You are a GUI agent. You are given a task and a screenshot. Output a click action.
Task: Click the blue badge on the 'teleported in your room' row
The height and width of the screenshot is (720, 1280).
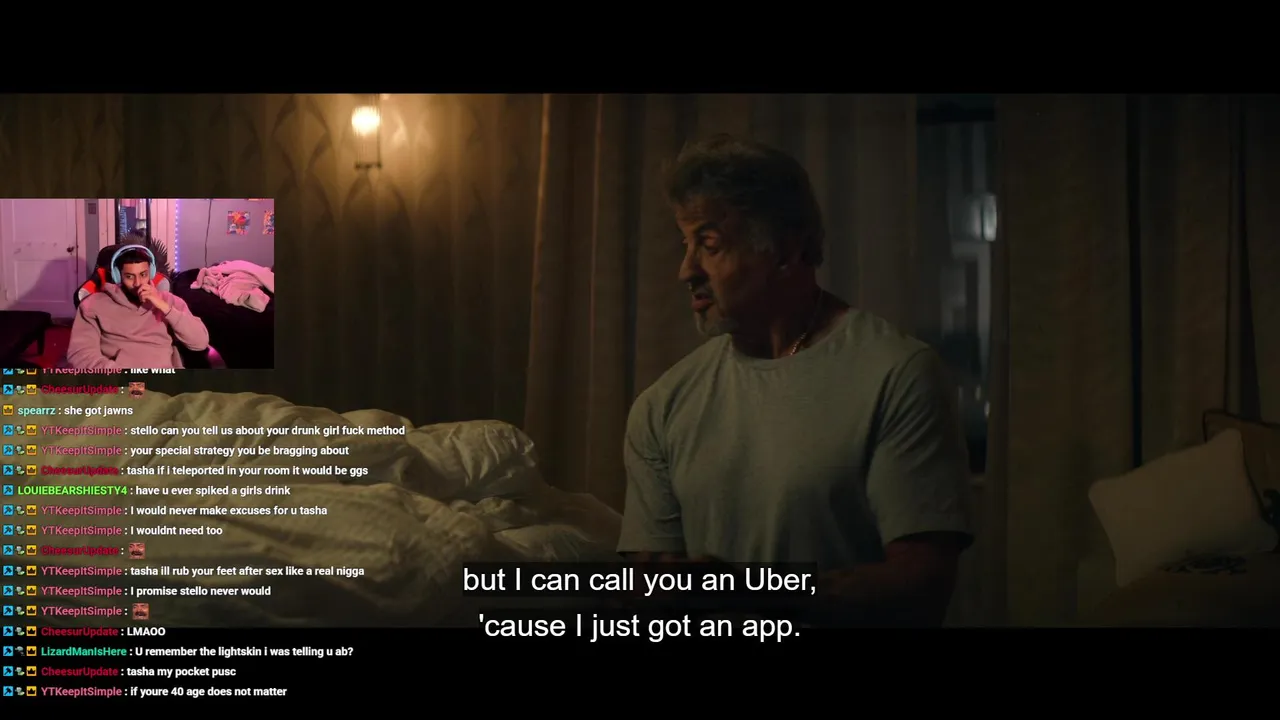pos(8,470)
